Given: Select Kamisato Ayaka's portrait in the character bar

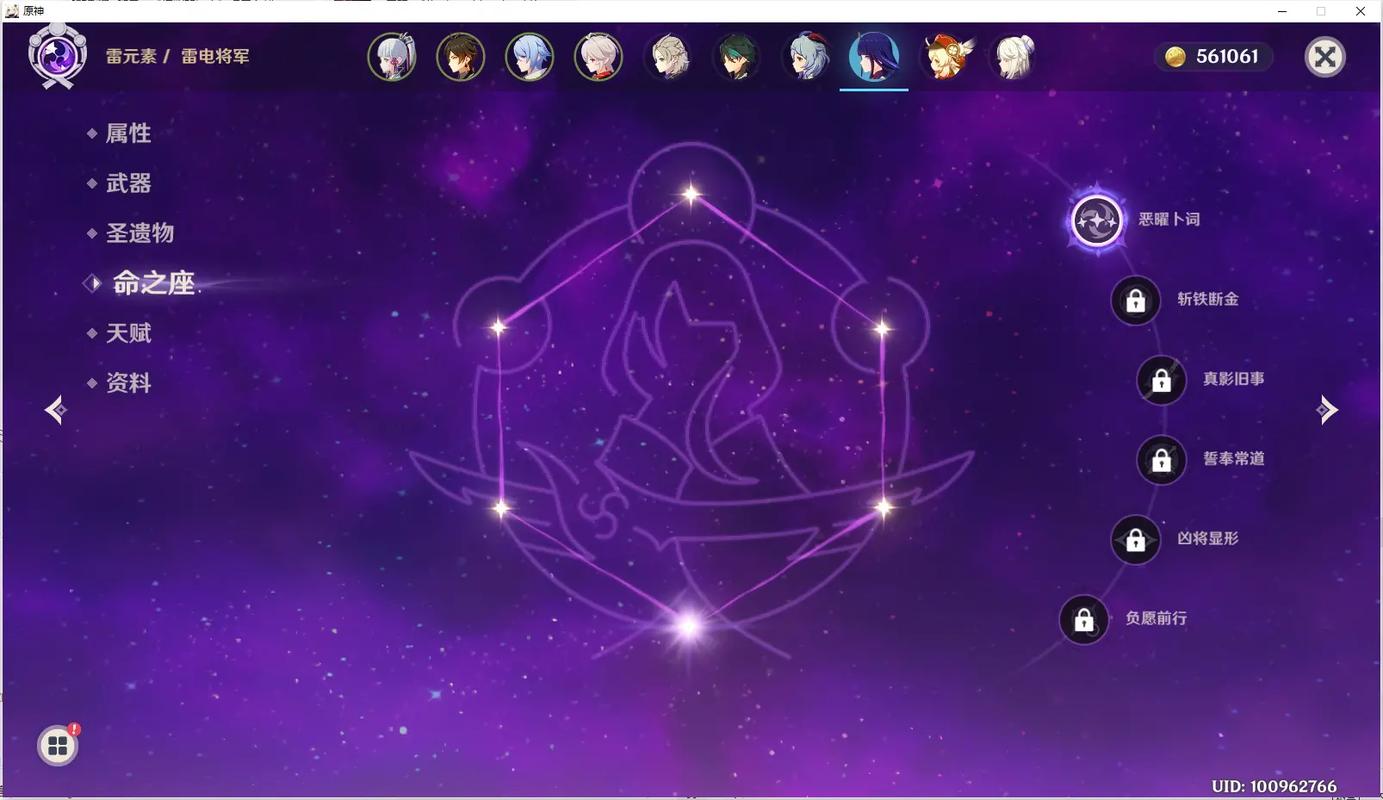Looking at the screenshot, I should [x=392, y=57].
